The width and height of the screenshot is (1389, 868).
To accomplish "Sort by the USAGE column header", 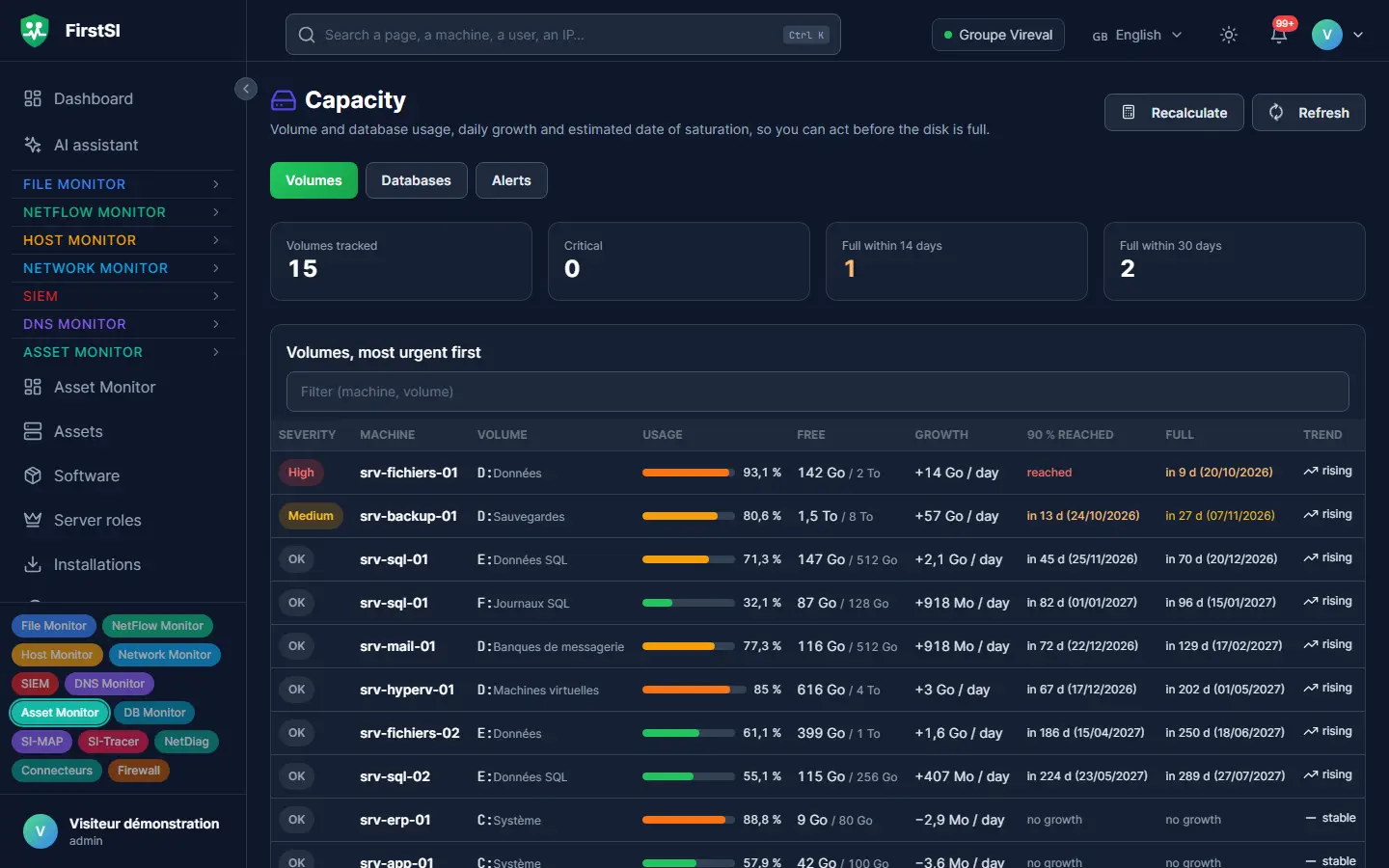I will [663, 435].
